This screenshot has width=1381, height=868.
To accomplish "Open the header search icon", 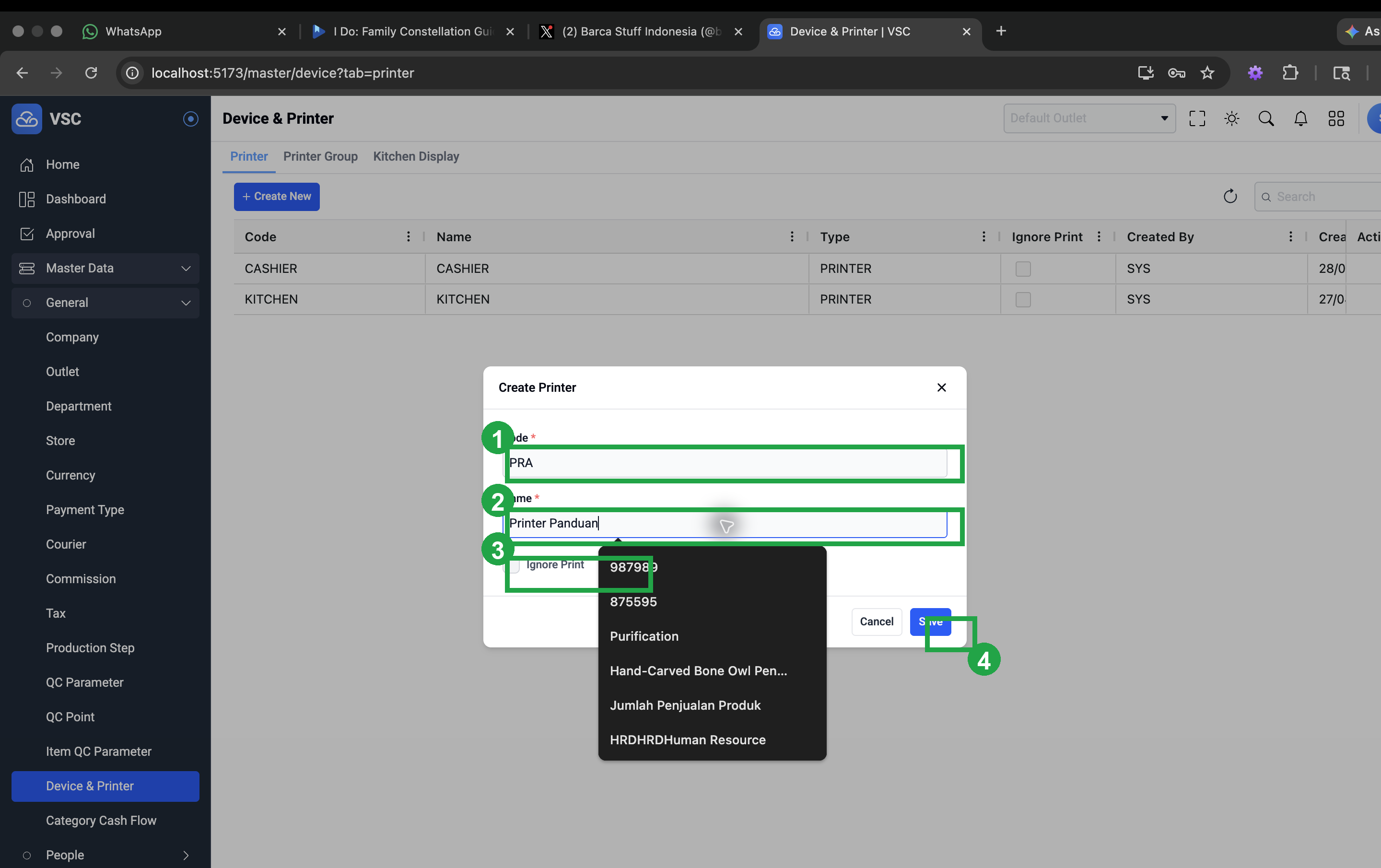I will pyautogui.click(x=1266, y=118).
